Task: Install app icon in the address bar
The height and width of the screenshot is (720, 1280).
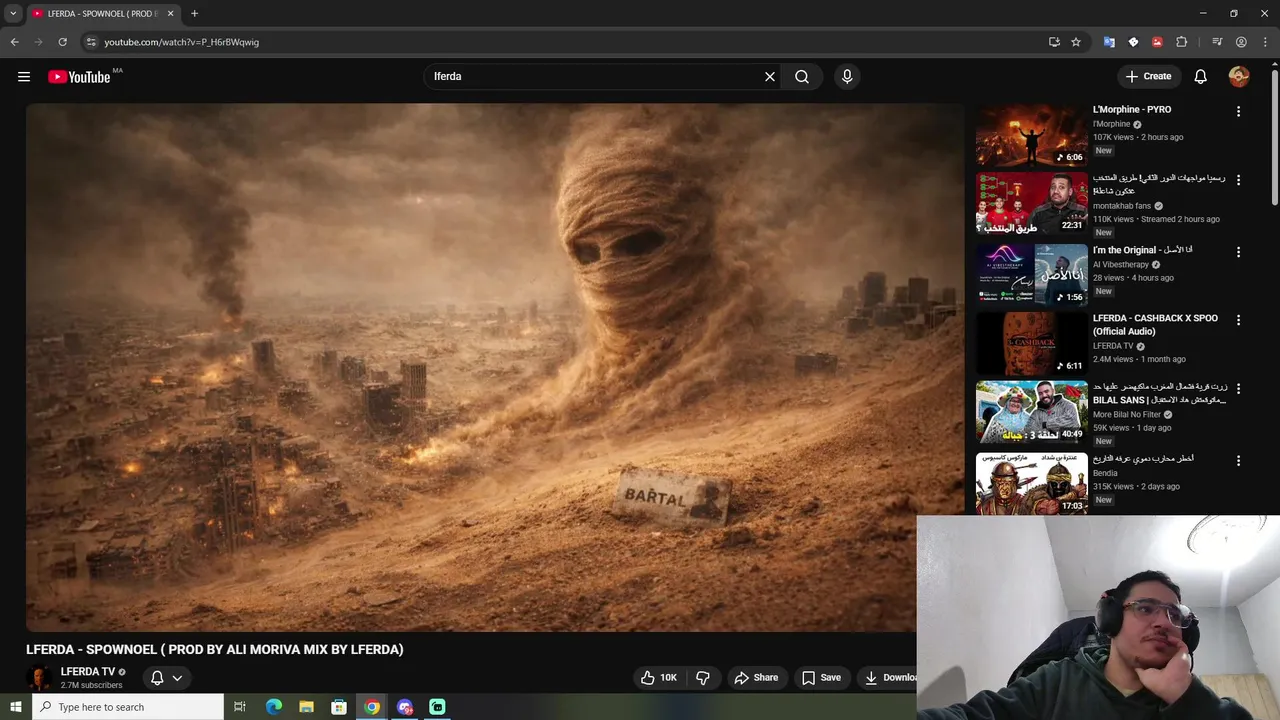Action: pos(1054,42)
